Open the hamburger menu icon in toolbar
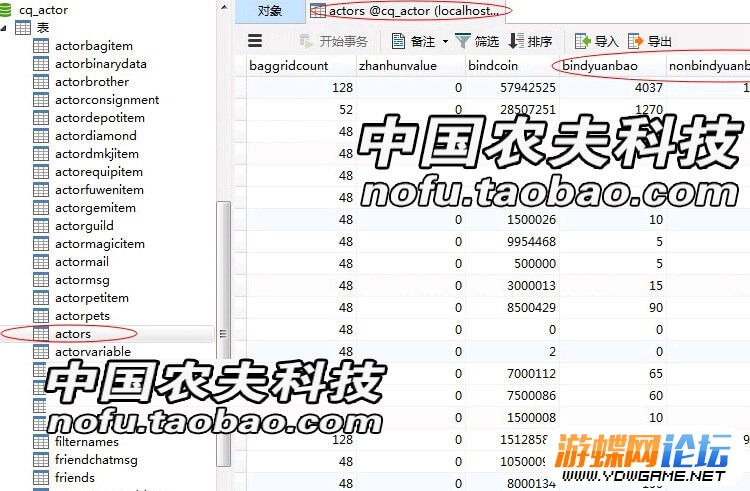This screenshot has height=491, width=750. [255, 41]
